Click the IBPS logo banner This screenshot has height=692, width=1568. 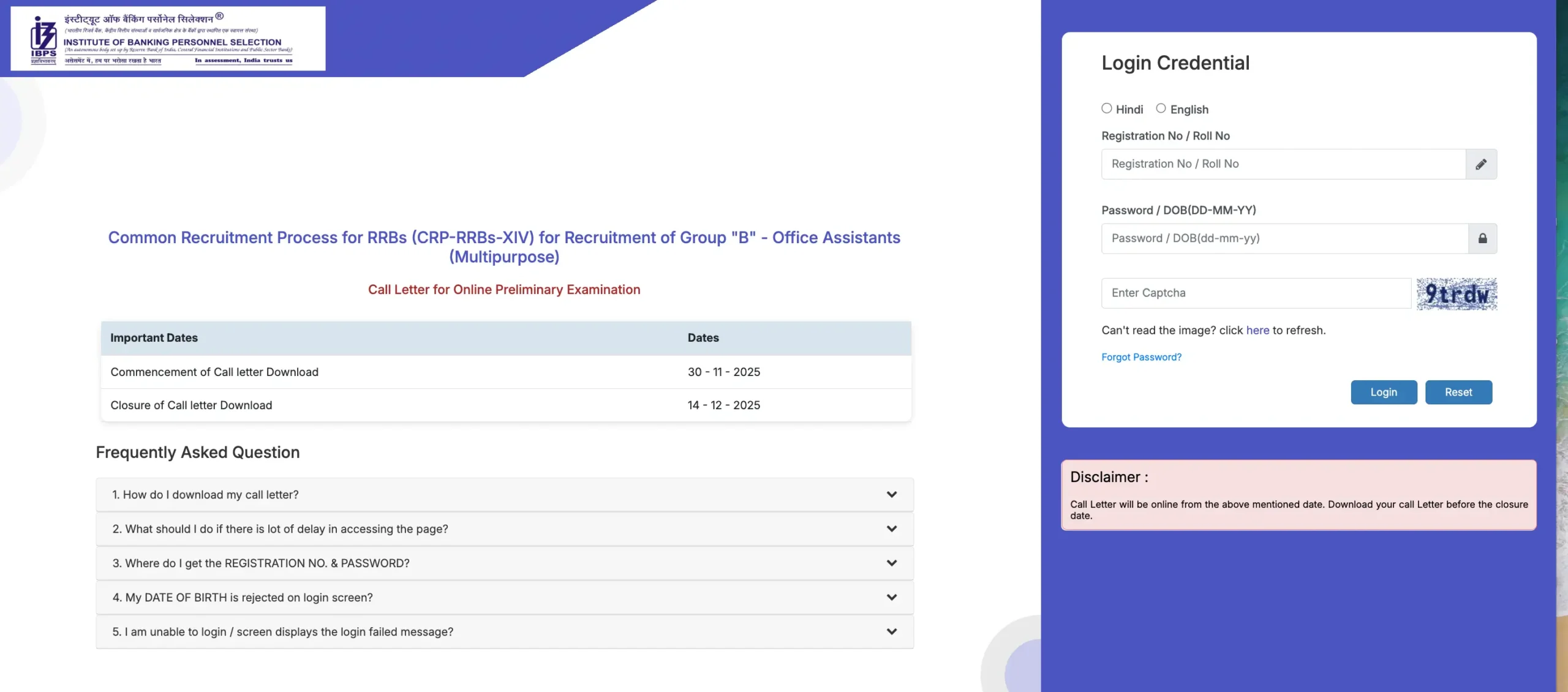[x=165, y=38]
